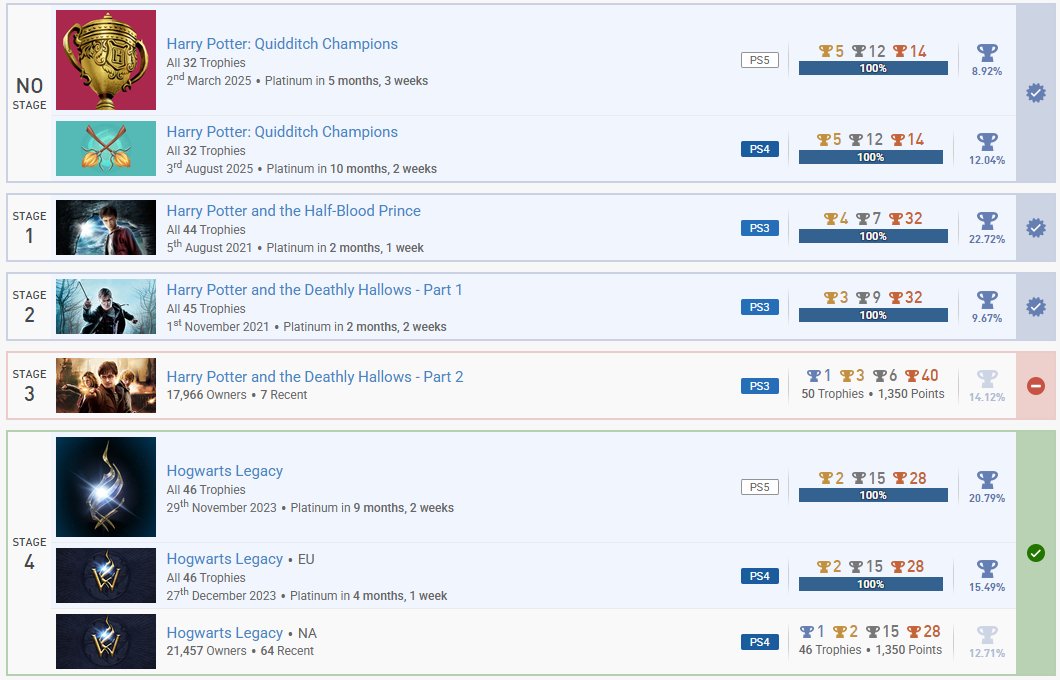Image resolution: width=1060 pixels, height=680 pixels.
Task: Click '27th December 2023' completion date
Action: 221,595
